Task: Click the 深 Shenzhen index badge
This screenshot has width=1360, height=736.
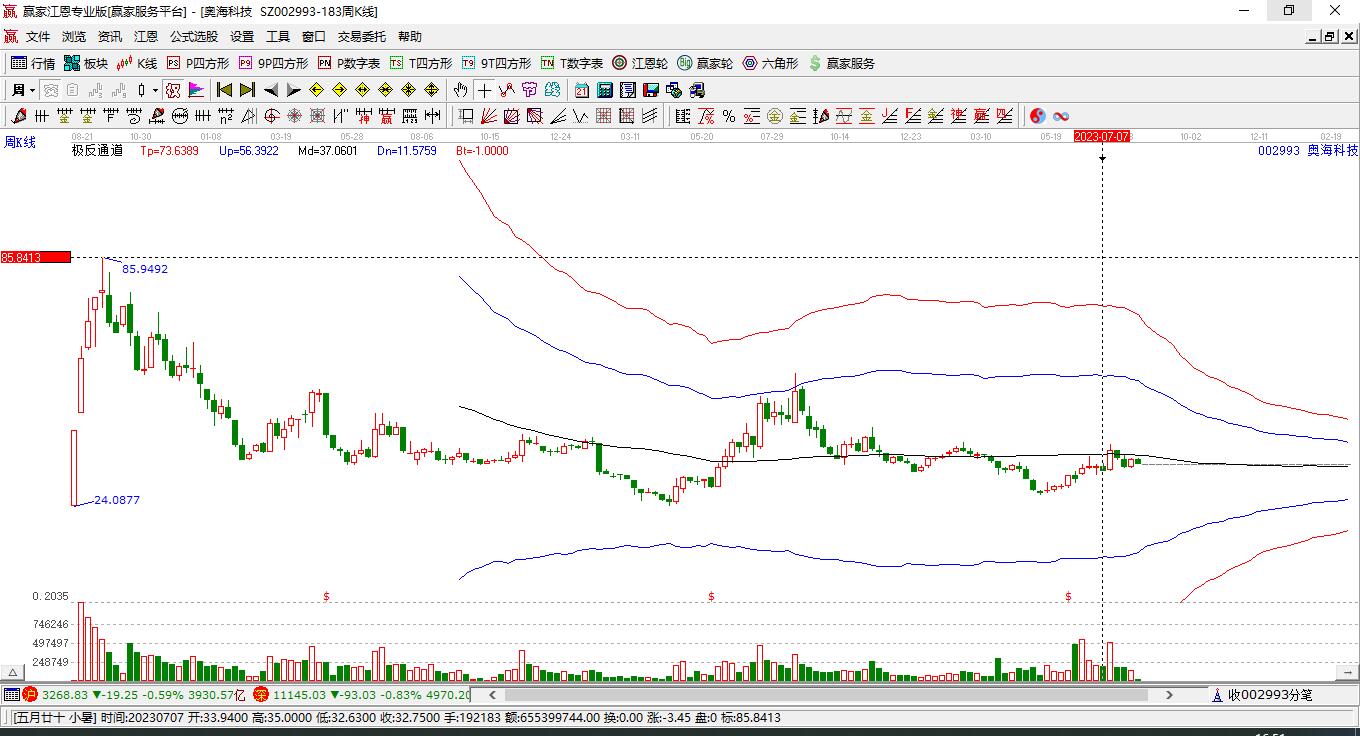Action: (261, 694)
